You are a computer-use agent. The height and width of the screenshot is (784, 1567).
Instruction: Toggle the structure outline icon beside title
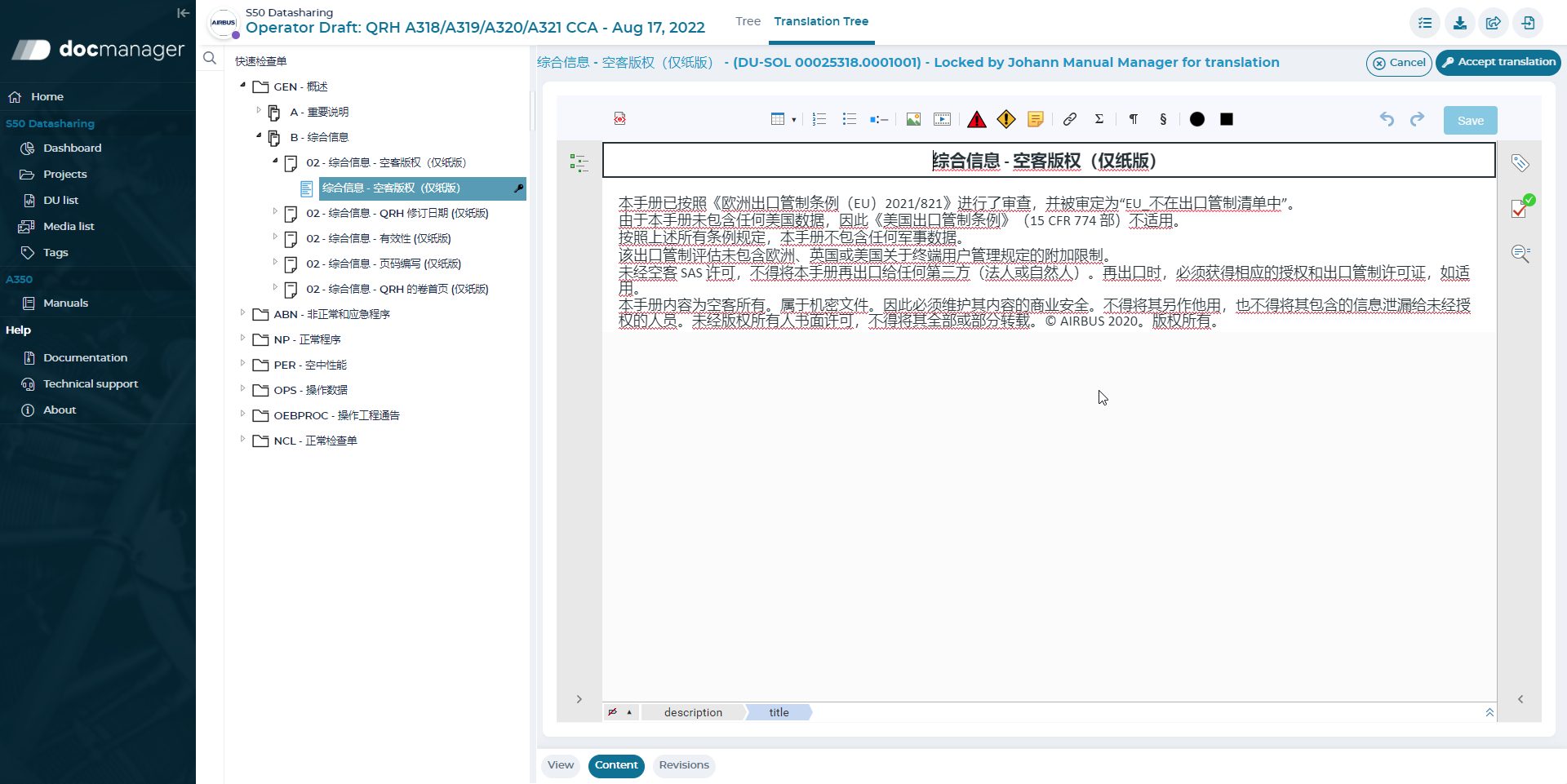[579, 163]
